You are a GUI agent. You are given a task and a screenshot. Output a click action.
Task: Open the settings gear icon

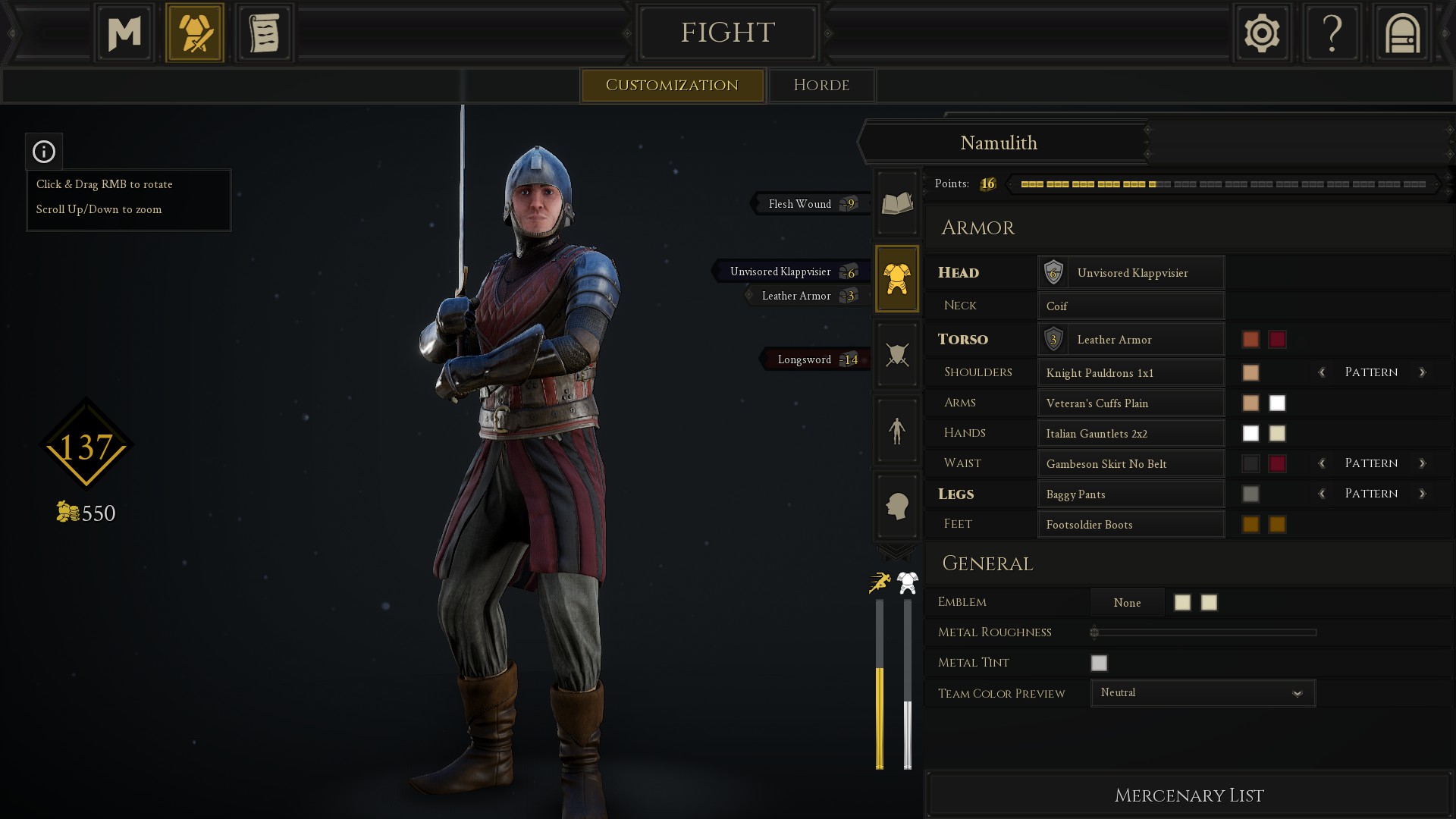[x=1262, y=33]
